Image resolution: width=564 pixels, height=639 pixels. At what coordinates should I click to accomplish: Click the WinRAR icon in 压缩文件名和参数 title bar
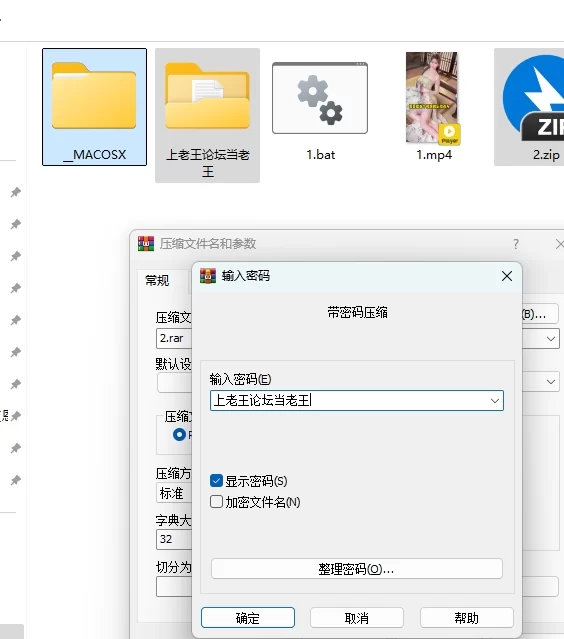[146, 244]
